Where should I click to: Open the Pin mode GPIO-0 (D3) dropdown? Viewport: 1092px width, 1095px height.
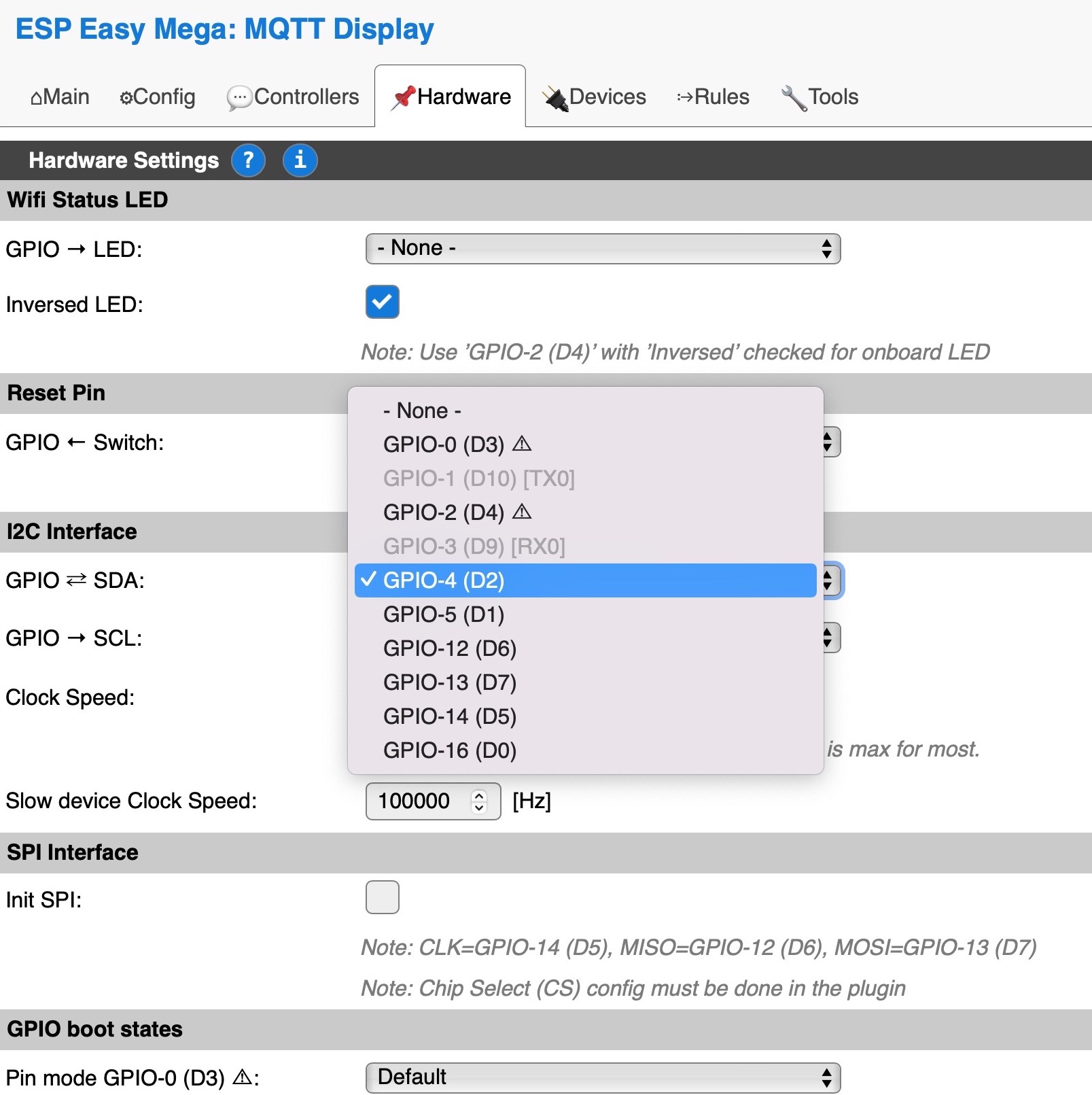tap(603, 1078)
